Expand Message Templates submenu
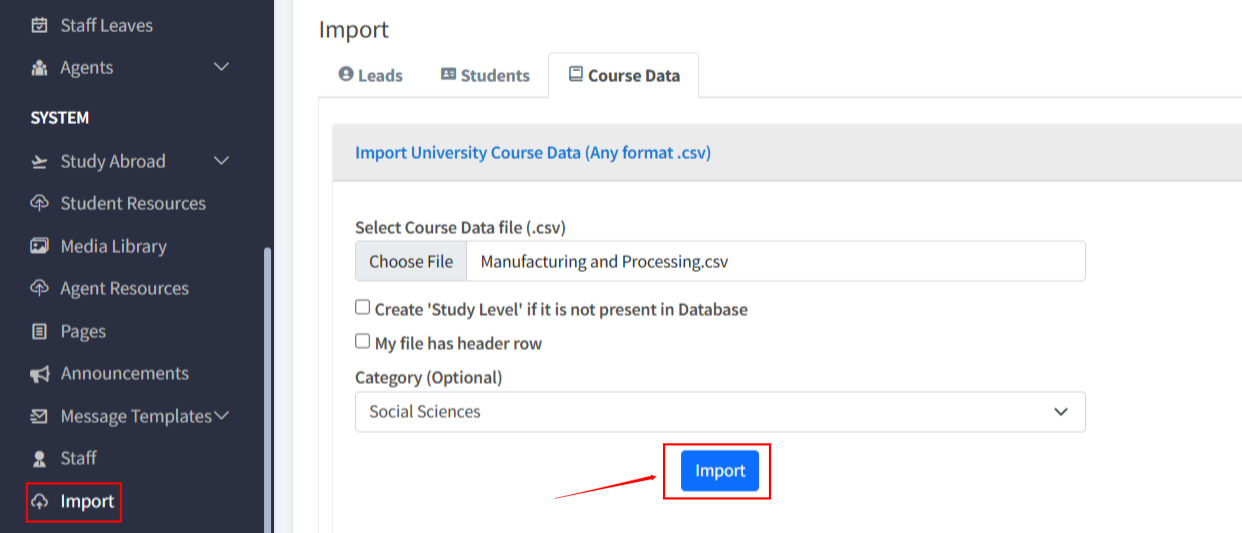The image size is (1242, 533). (222, 415)
